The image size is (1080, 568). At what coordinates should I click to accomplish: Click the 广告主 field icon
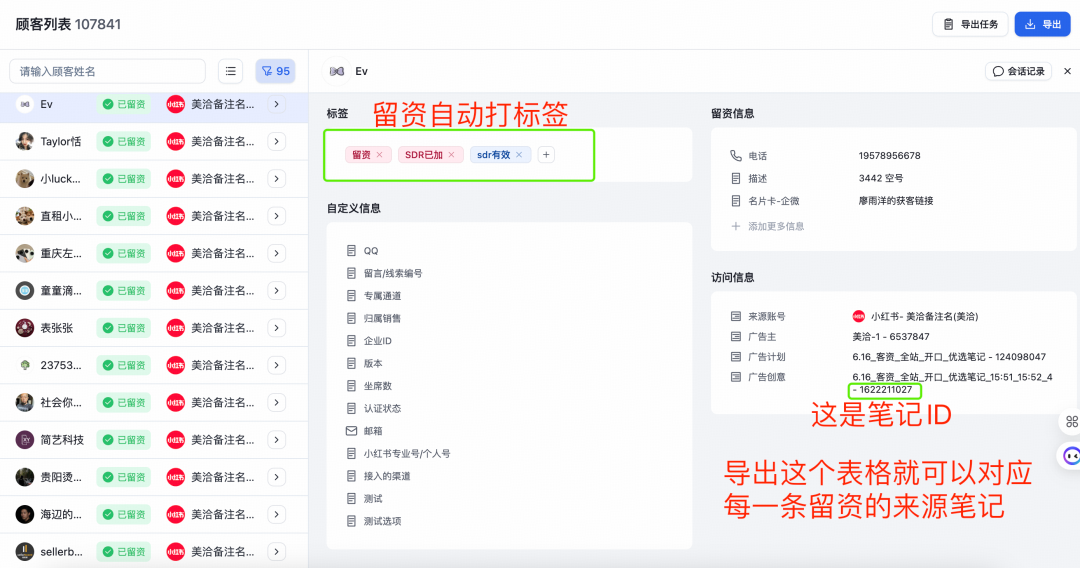(736, 337)
